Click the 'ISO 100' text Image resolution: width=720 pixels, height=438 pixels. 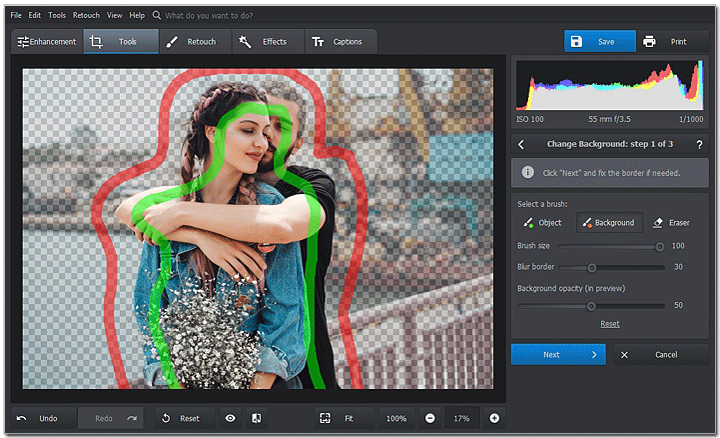pyautogui.click(x=529, y=119)
